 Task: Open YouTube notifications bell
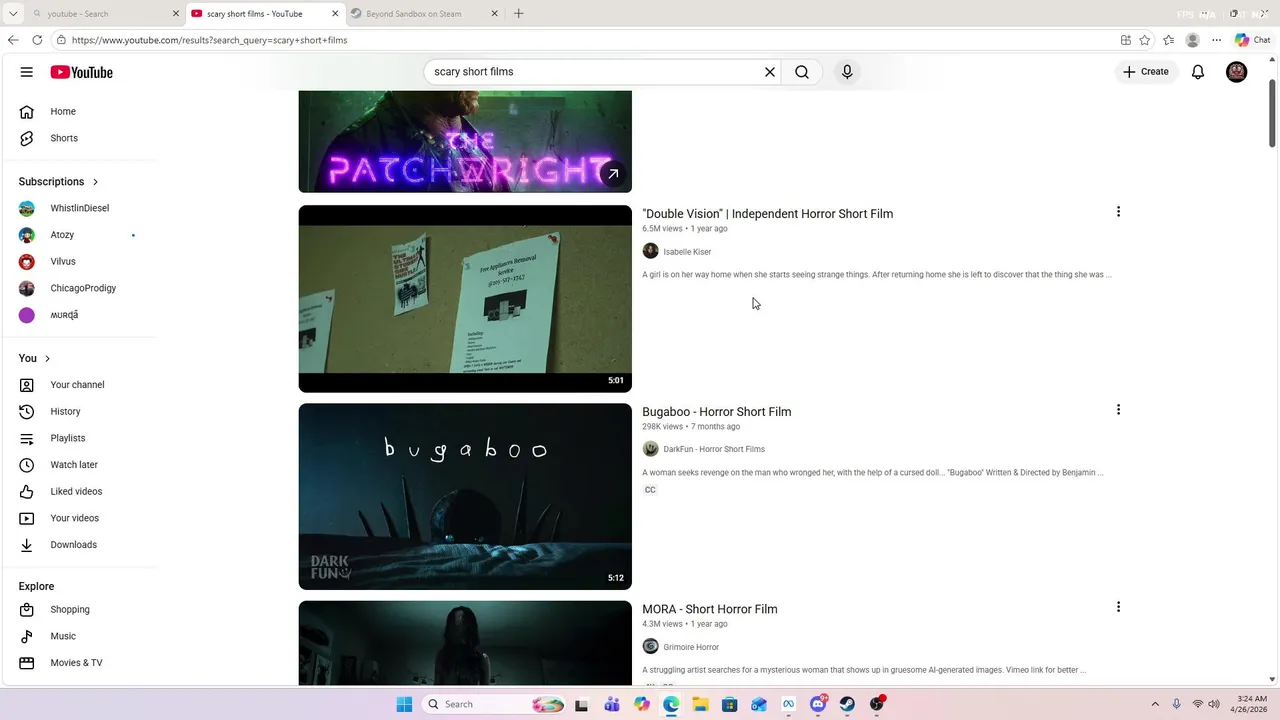click(1198, 72)
